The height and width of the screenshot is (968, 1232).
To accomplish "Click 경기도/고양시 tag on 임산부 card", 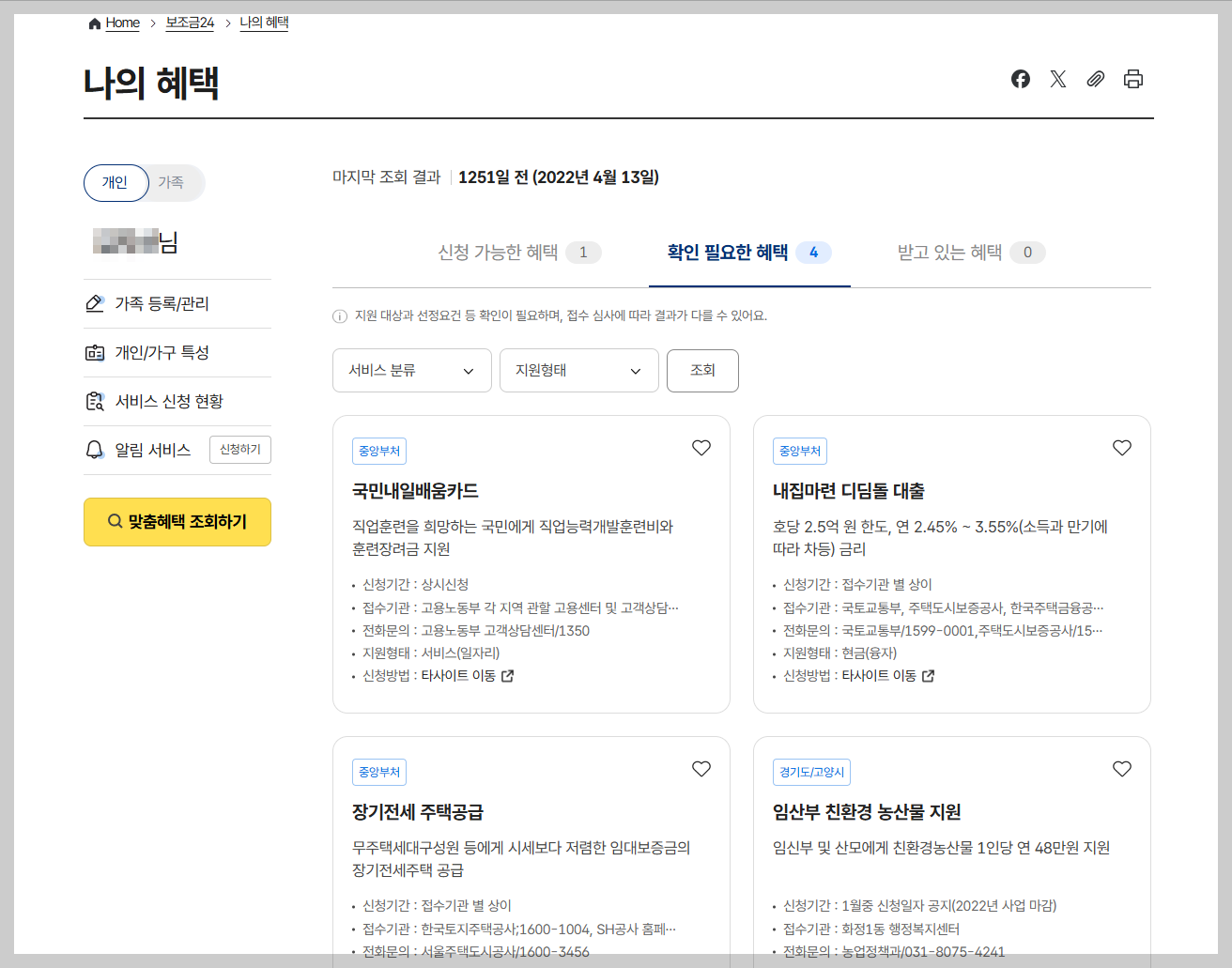I will tap(812, 772).
